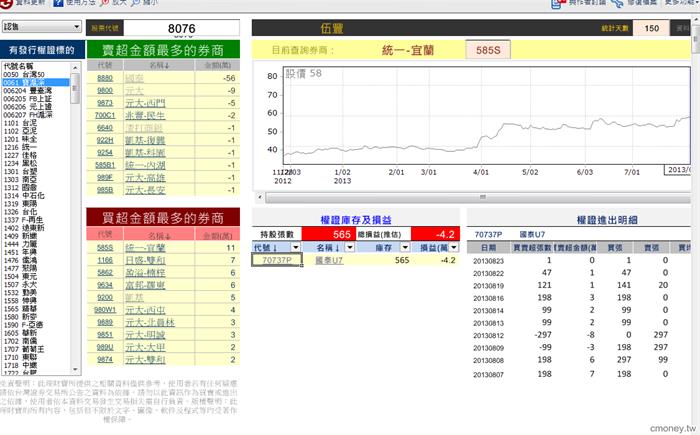This screenshot has height=435, width=700.
Task: Click broker code link 980W1
Action: click(x=105, y=310)
